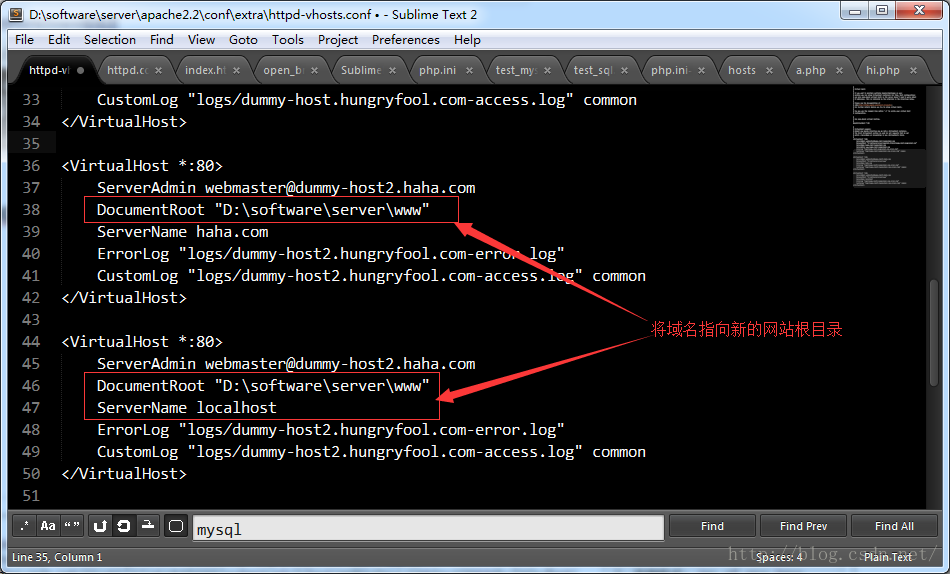The width and height of the screenshot is (950, 574).
Task: Click 'ServerName haha.com' text
Action: coord(182,232)
